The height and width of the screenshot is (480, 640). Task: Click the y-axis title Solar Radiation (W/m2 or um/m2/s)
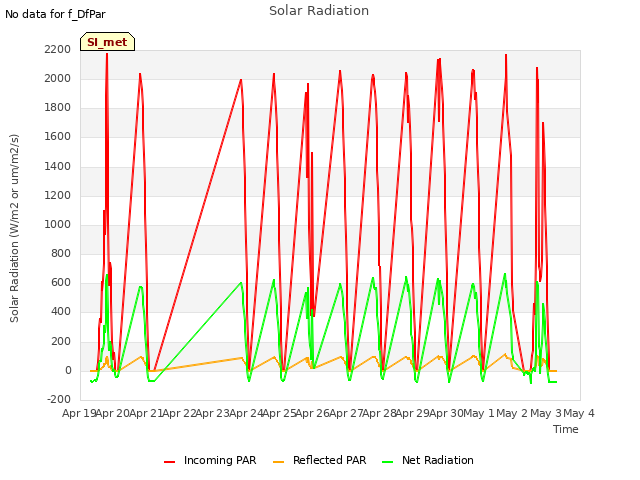coord(14,228)
